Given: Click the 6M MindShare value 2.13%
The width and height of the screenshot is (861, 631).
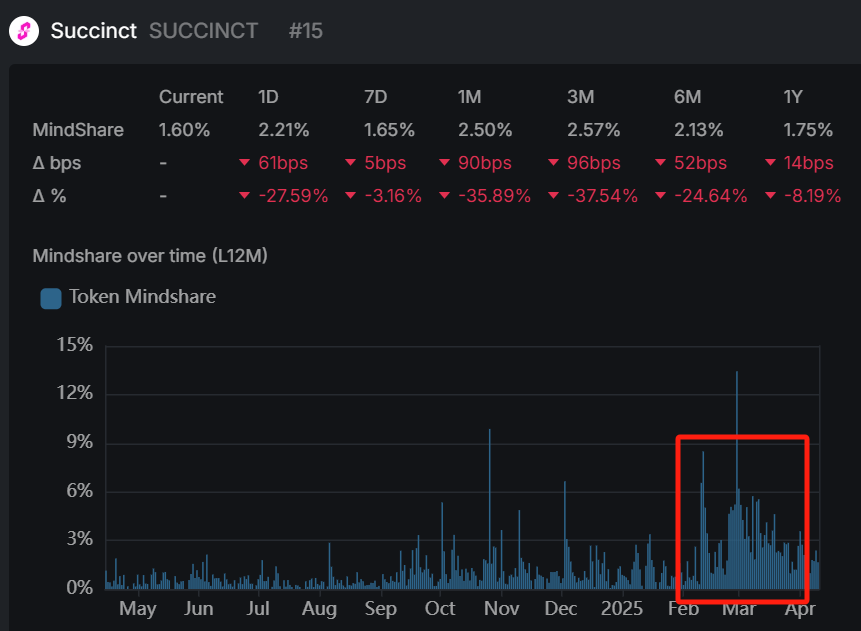Looking at the screenshot, I should tap(698, 130).
